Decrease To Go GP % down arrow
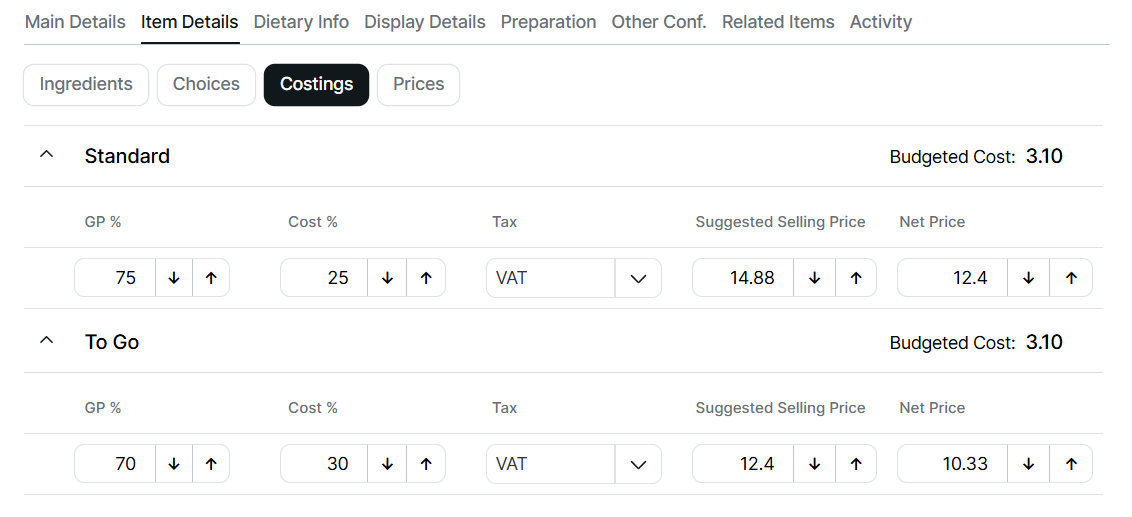 [x=174, y=464]
